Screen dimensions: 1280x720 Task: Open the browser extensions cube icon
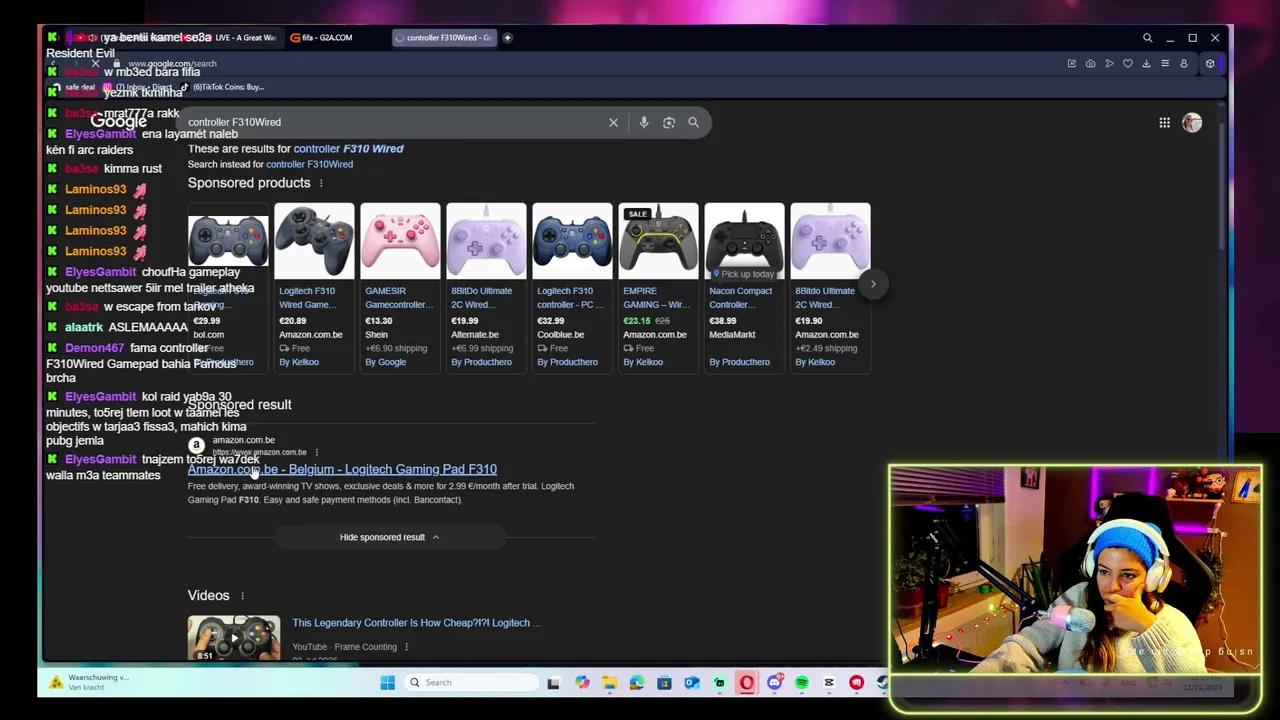click(1209, 64)
